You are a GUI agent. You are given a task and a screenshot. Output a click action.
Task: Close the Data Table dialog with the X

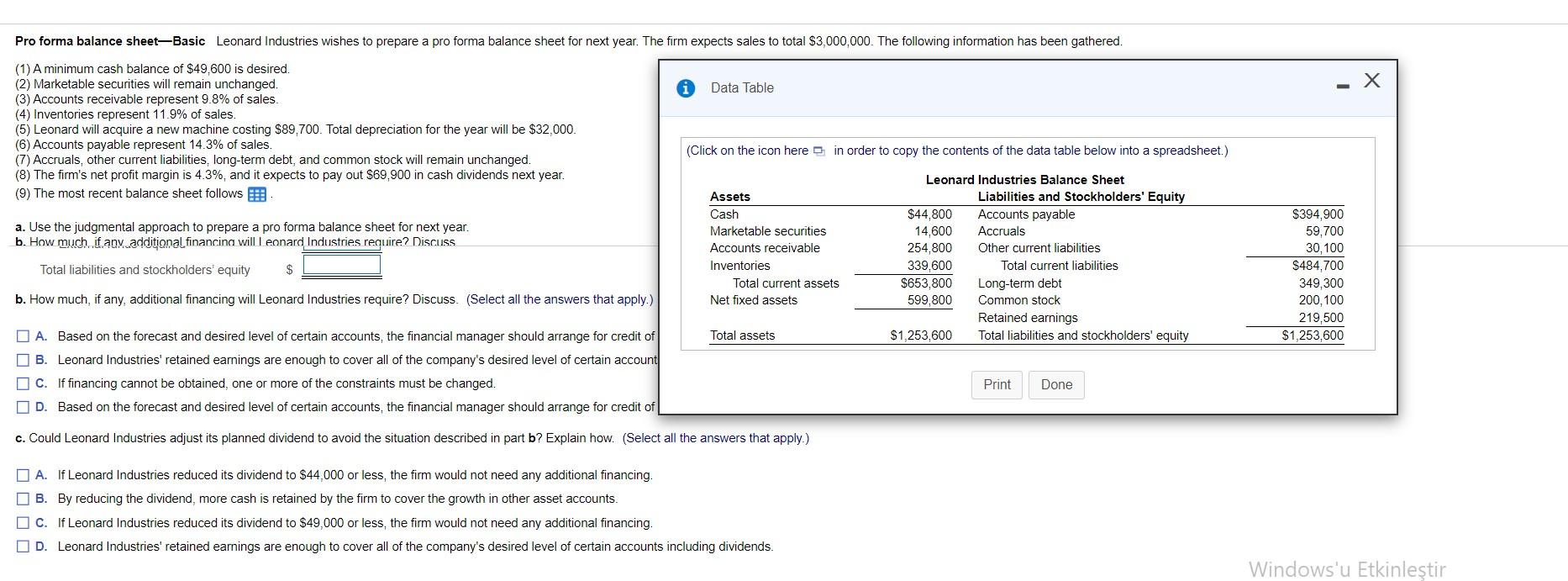1372,81
